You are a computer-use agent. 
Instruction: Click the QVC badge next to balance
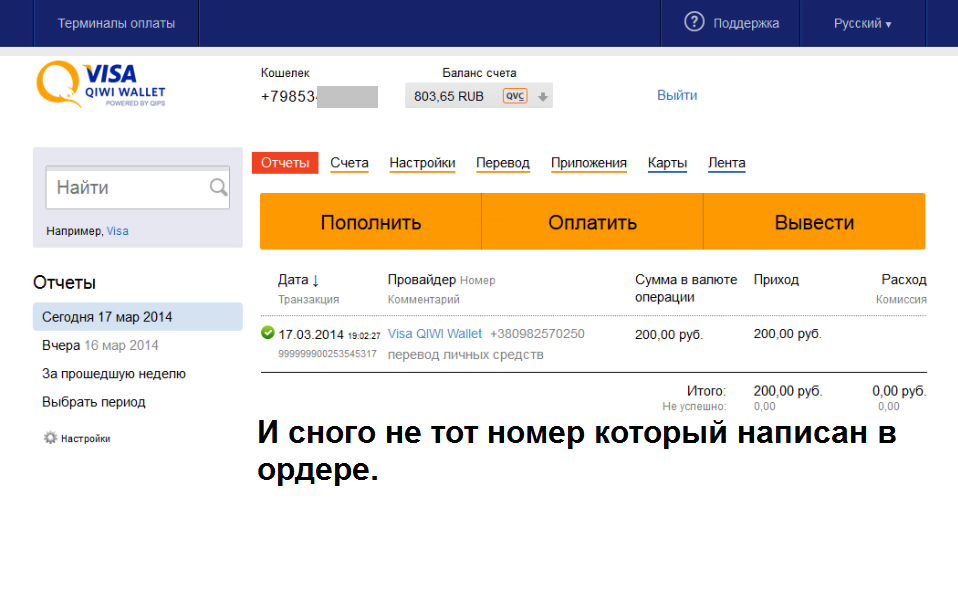coord(514,96)
